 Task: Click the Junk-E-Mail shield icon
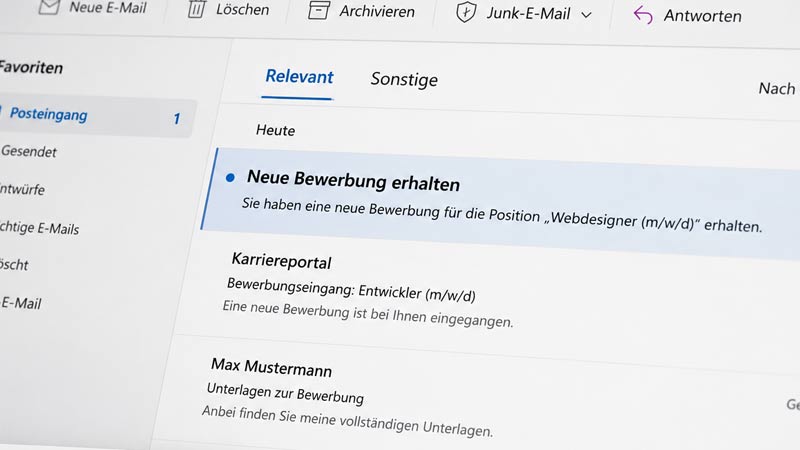coord(466,12)
